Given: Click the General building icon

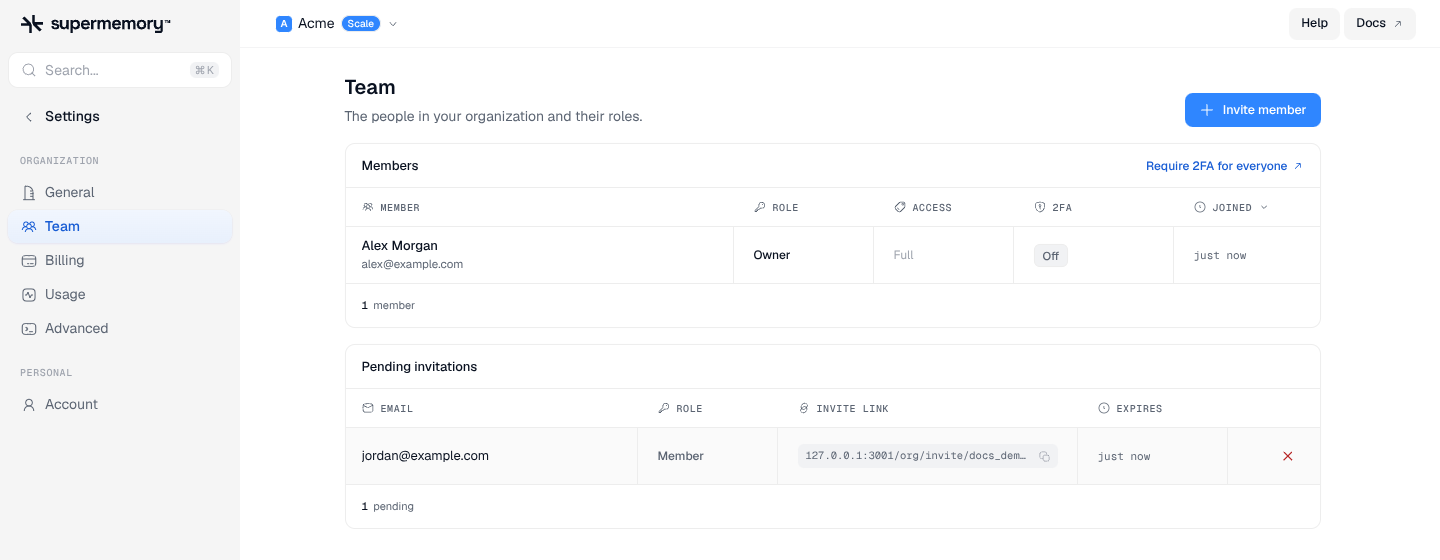Looking at the screenshot, I should coord(29,192).
